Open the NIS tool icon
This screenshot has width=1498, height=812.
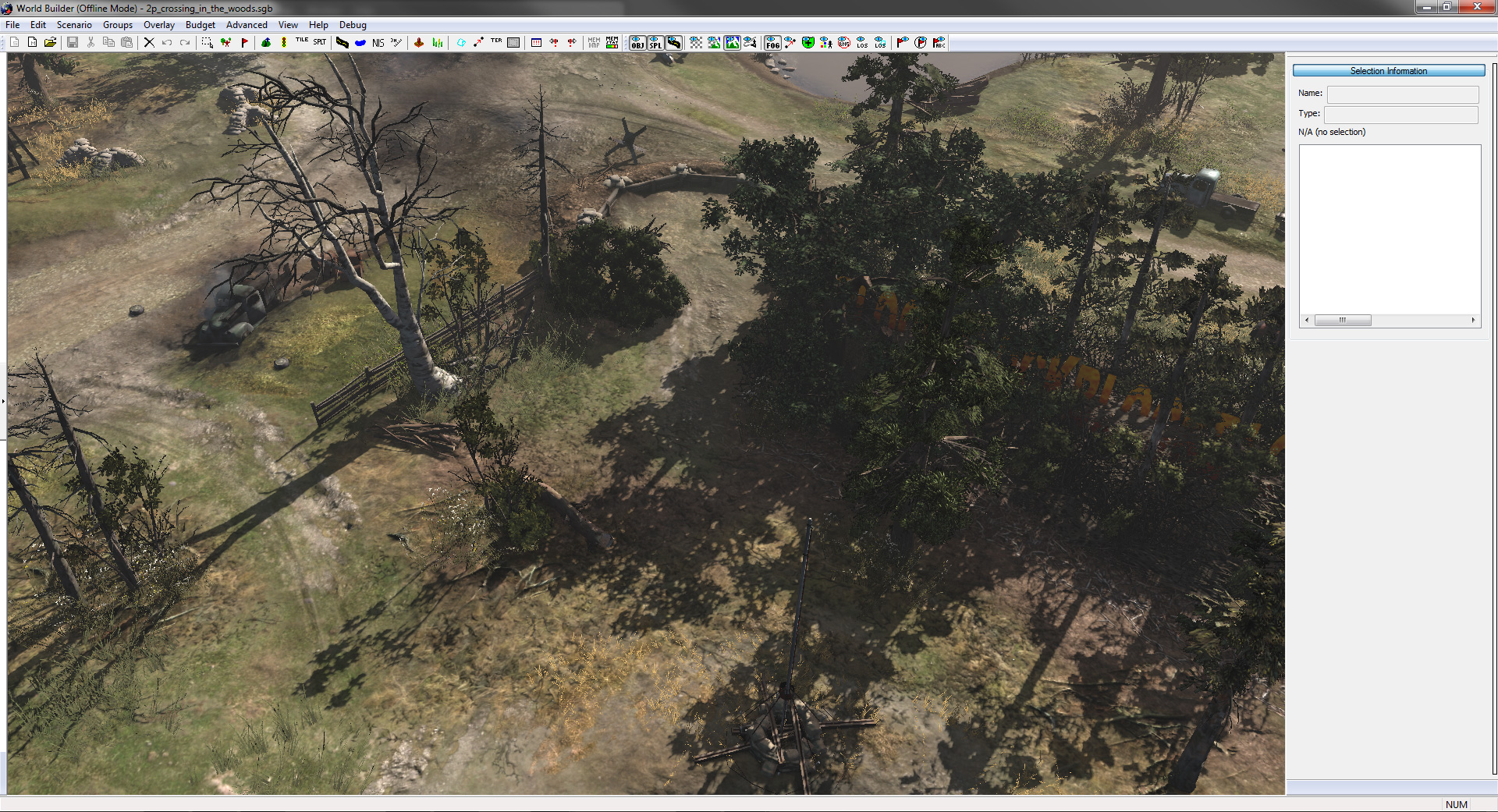click(x=378, y=43)
